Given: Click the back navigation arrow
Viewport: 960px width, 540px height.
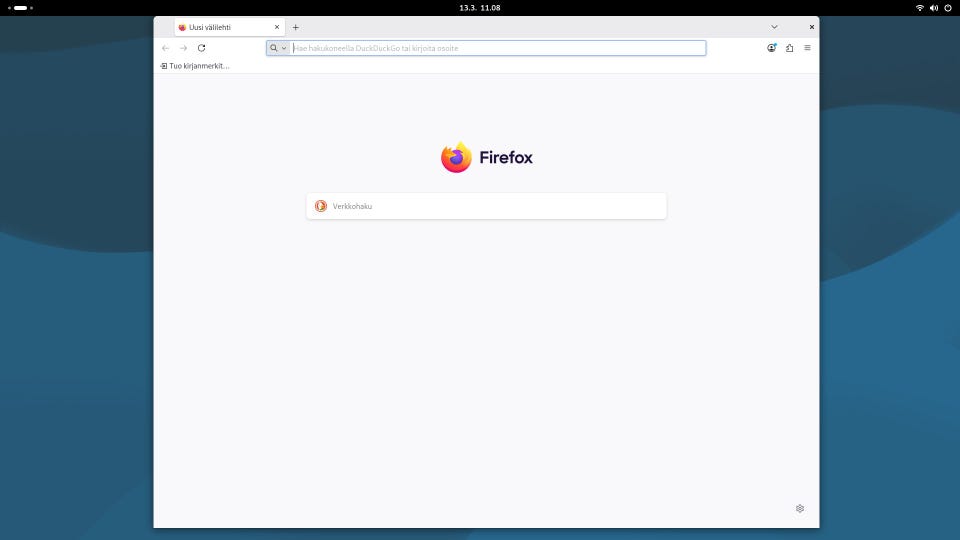Looking at the screenshot, I should (165, 48).
